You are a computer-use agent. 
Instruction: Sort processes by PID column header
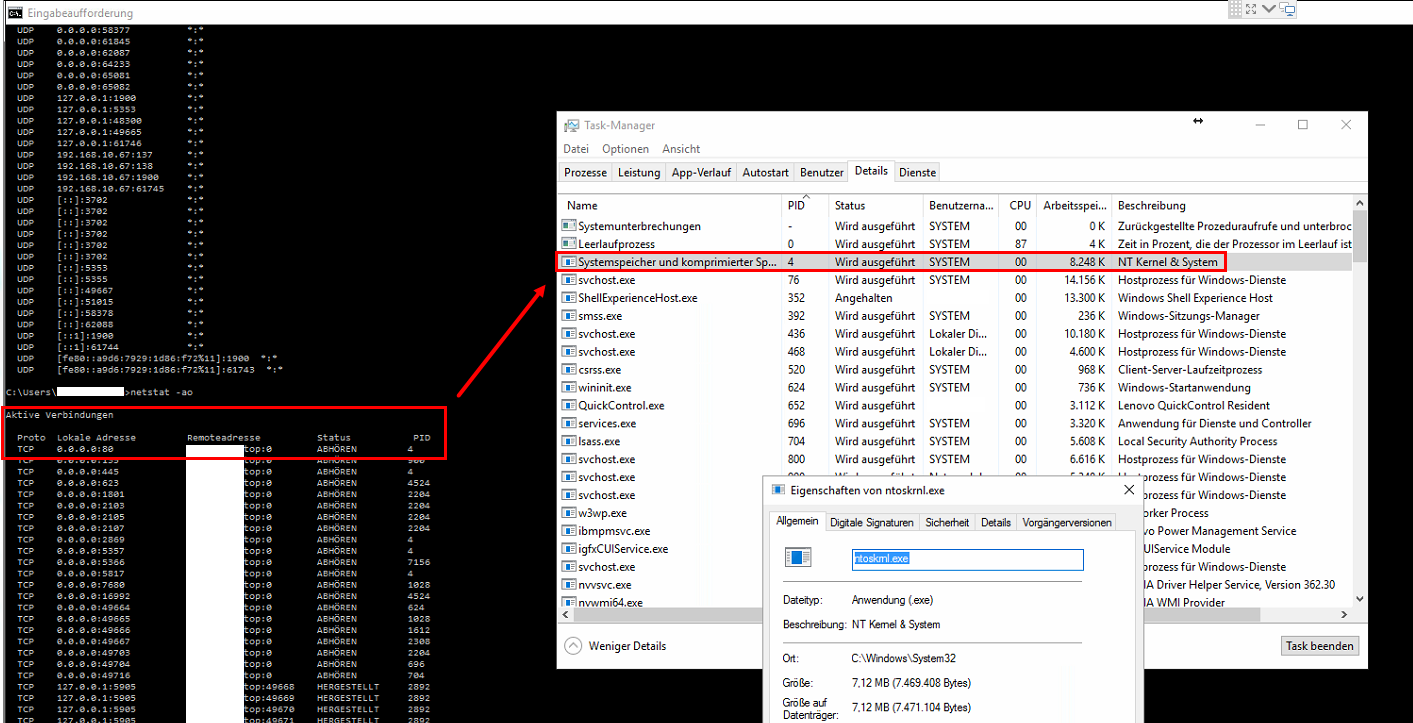(x=796, y=205)
